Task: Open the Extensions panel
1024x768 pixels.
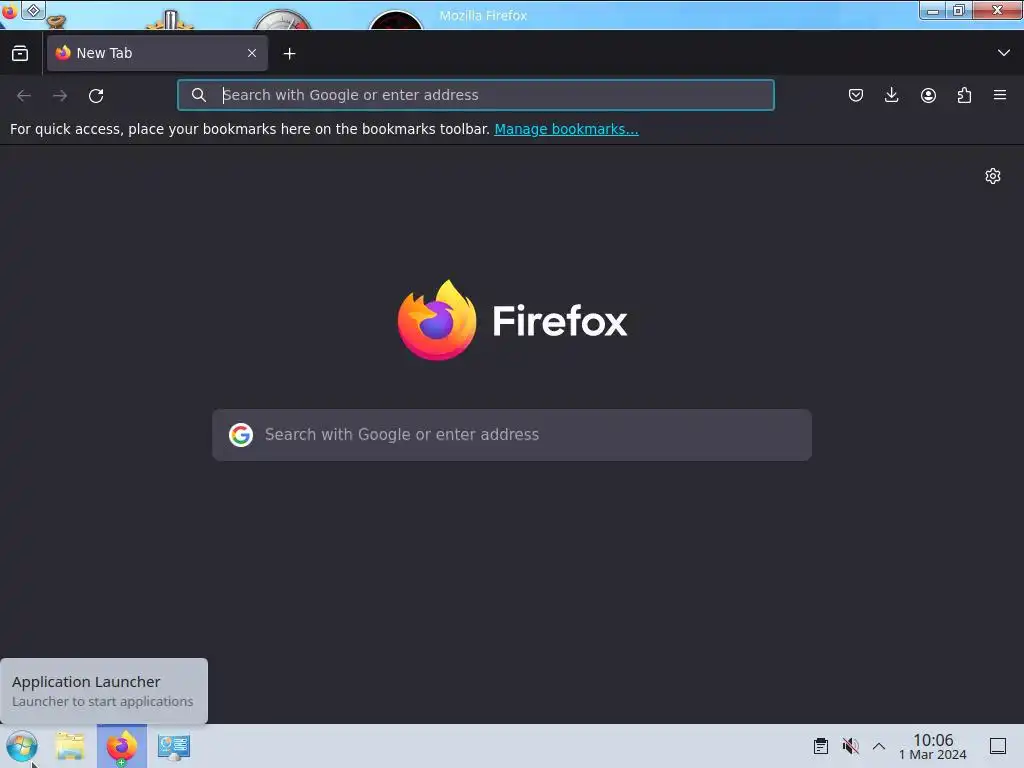Action: pyautogui.click(x=964, y=95)
